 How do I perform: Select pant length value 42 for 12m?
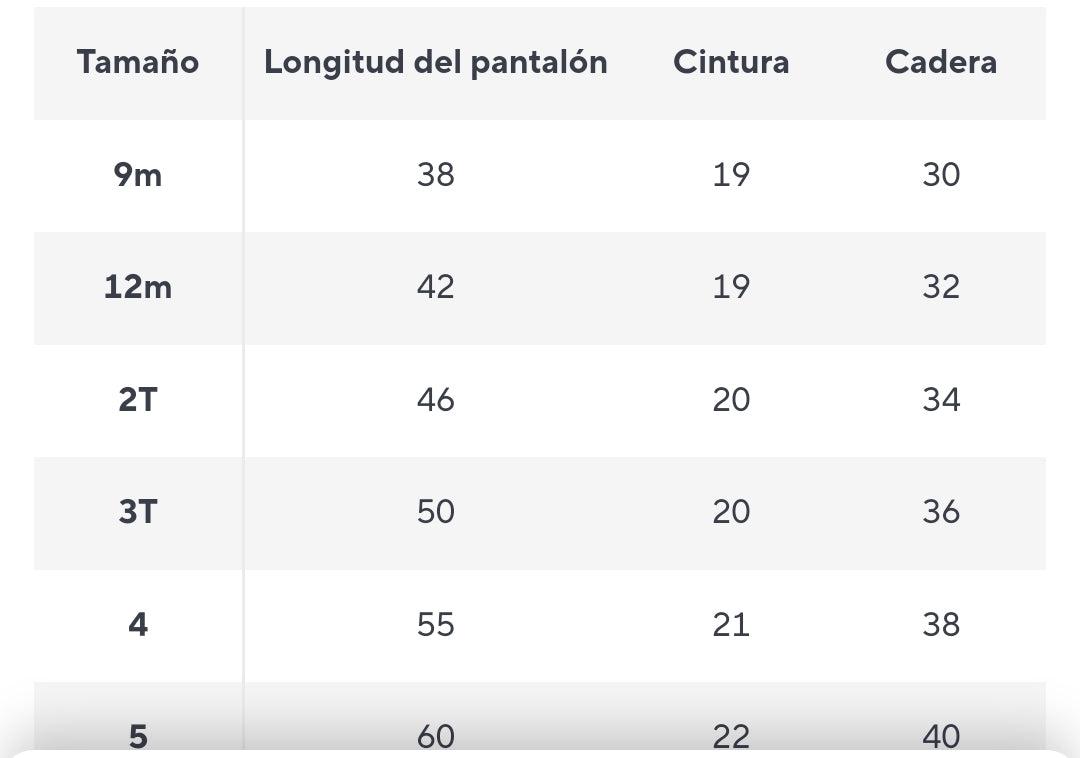point(435,287)
